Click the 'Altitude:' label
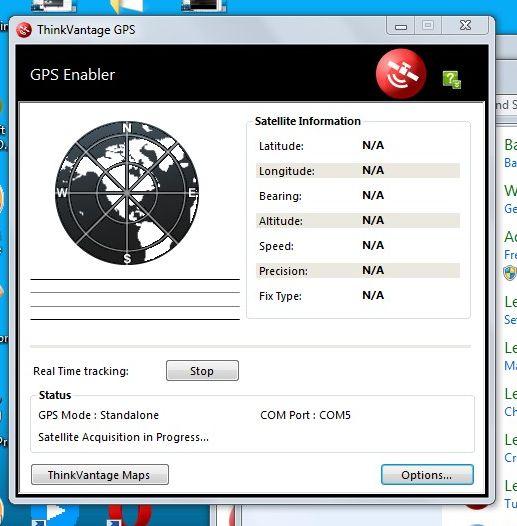 (281, 221)
